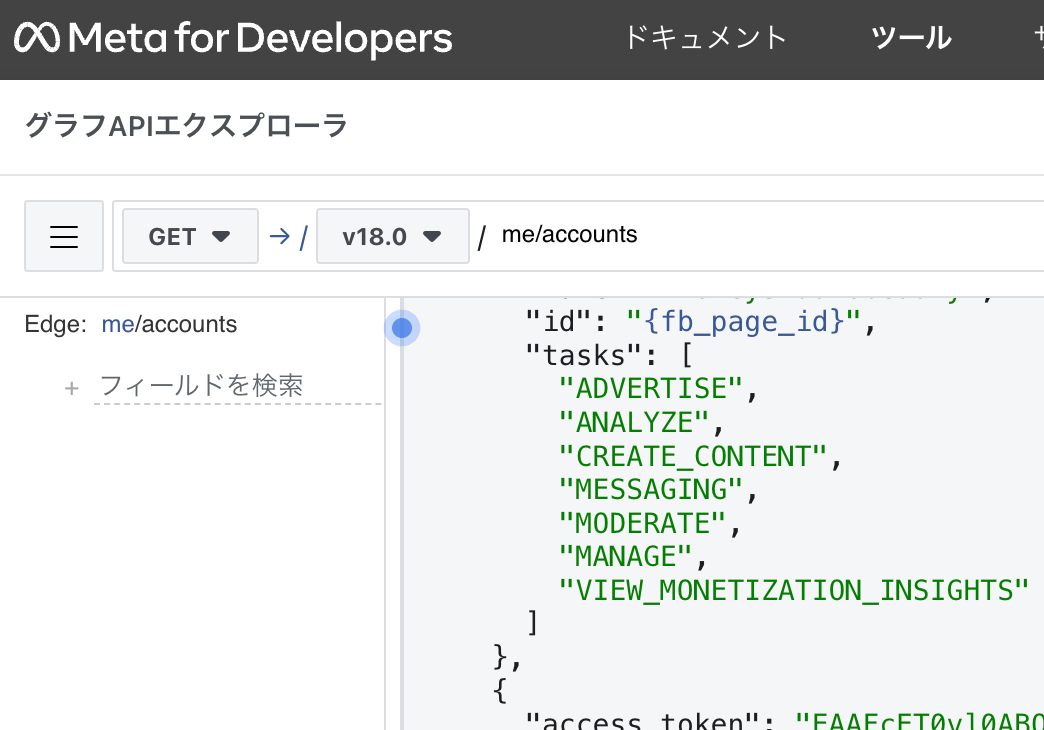Click the "MODERATE" task string

pyautogui.click(x=642, y=523)
